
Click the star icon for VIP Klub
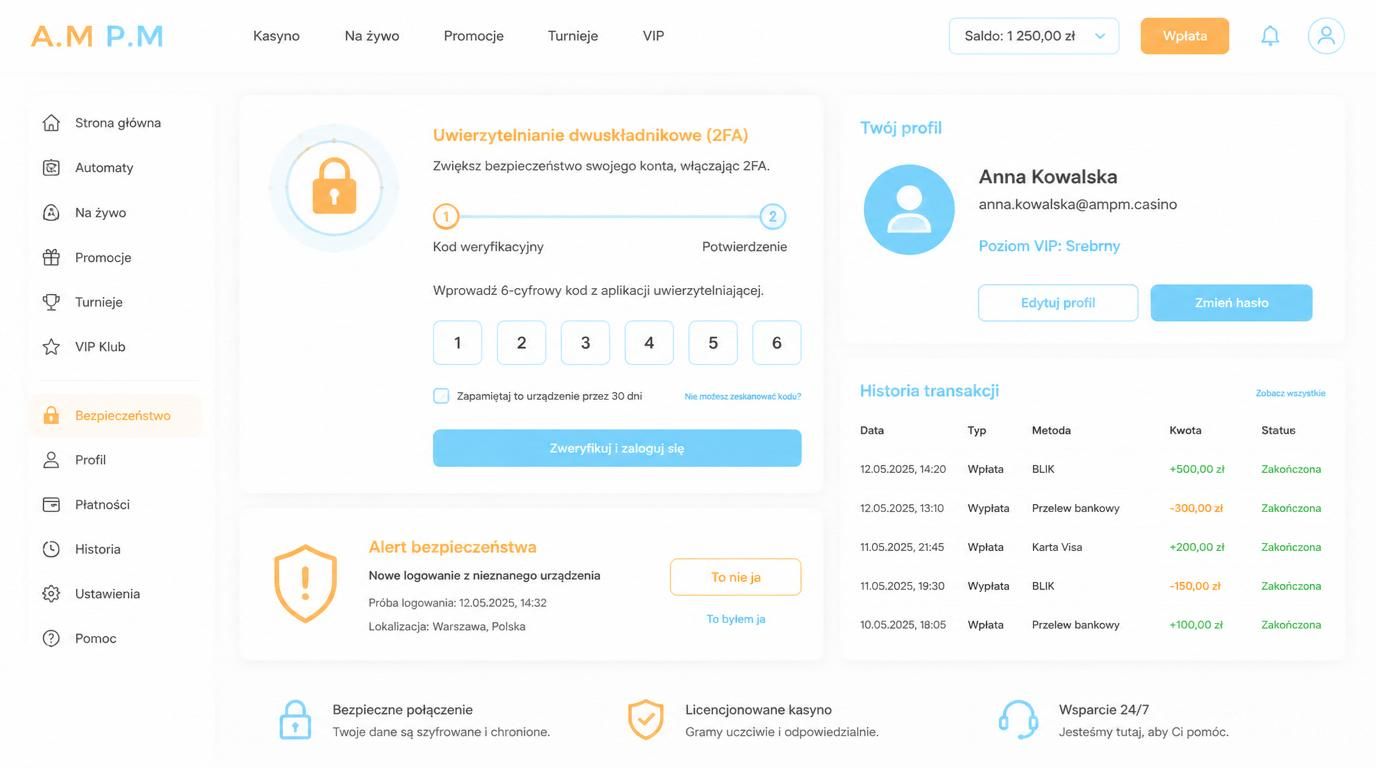(x=51, y=347)
